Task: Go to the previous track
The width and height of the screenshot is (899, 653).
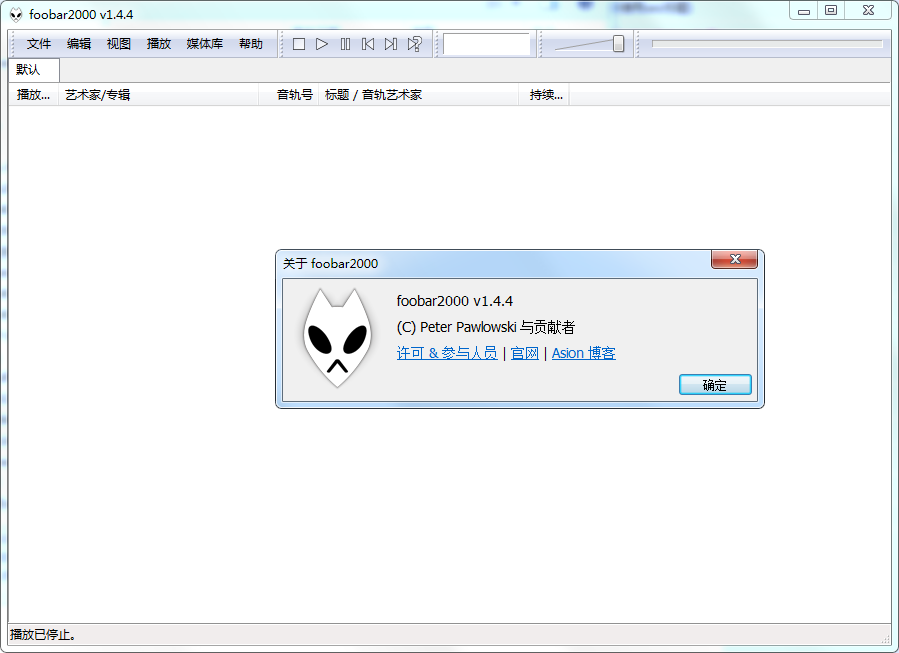Action: click(368, 44)
